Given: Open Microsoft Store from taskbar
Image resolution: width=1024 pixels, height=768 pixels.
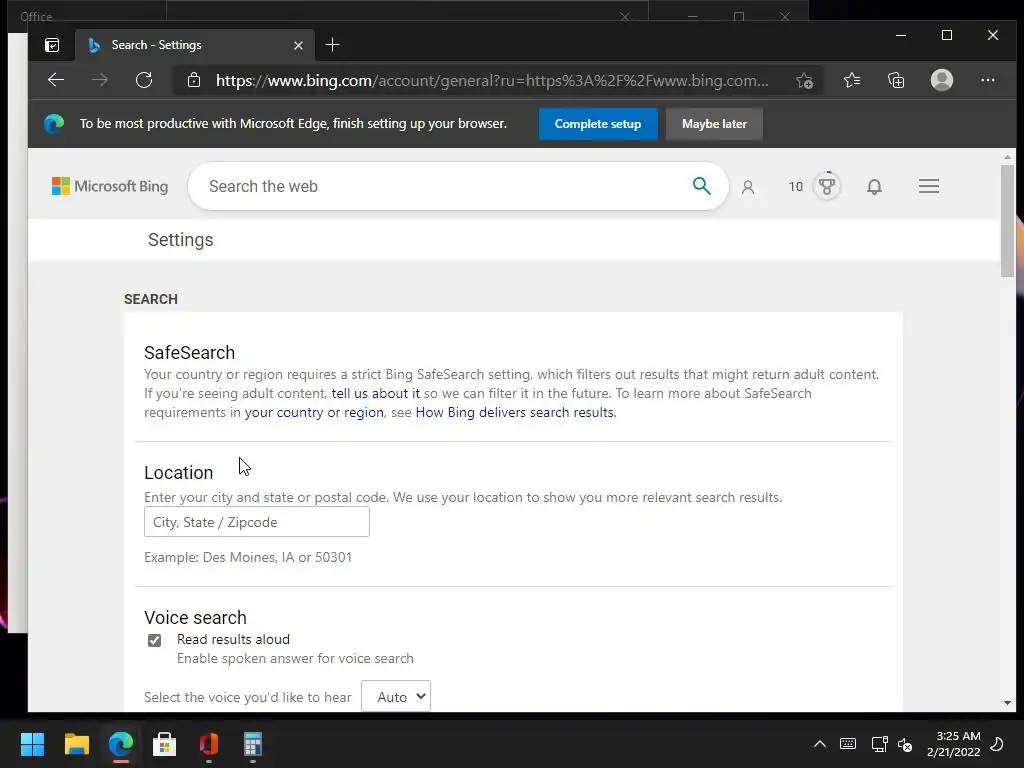Looking at the screenshot, I should 165,744.
